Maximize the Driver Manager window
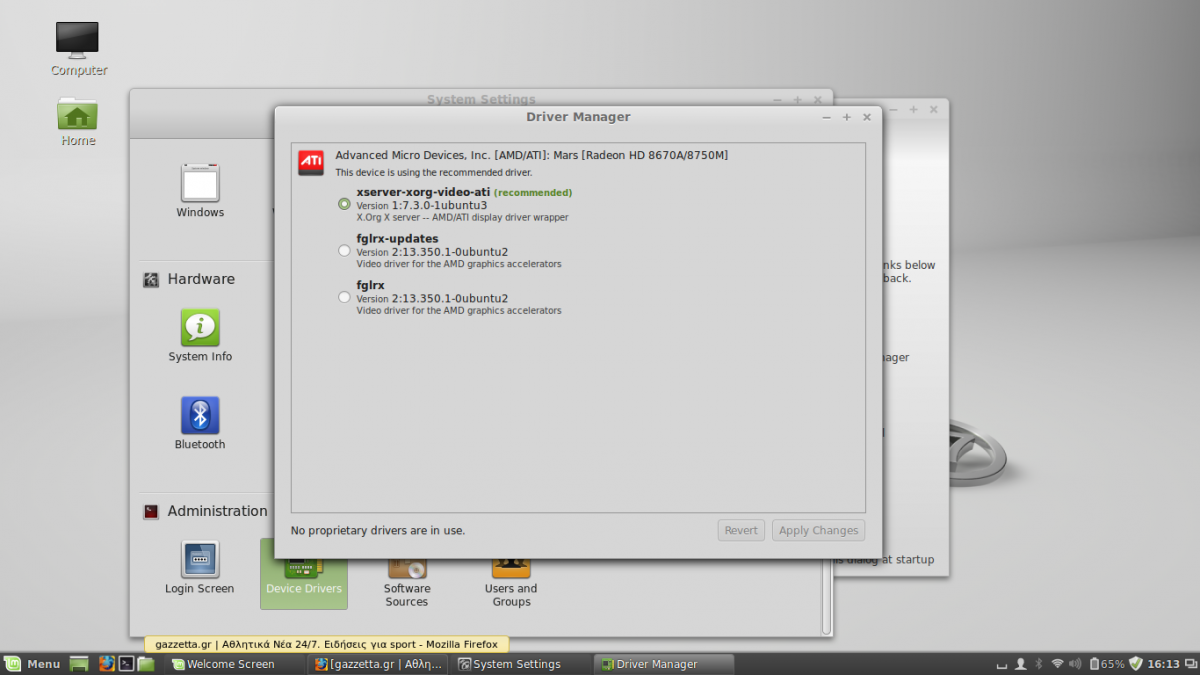 [x=846, y=117]
